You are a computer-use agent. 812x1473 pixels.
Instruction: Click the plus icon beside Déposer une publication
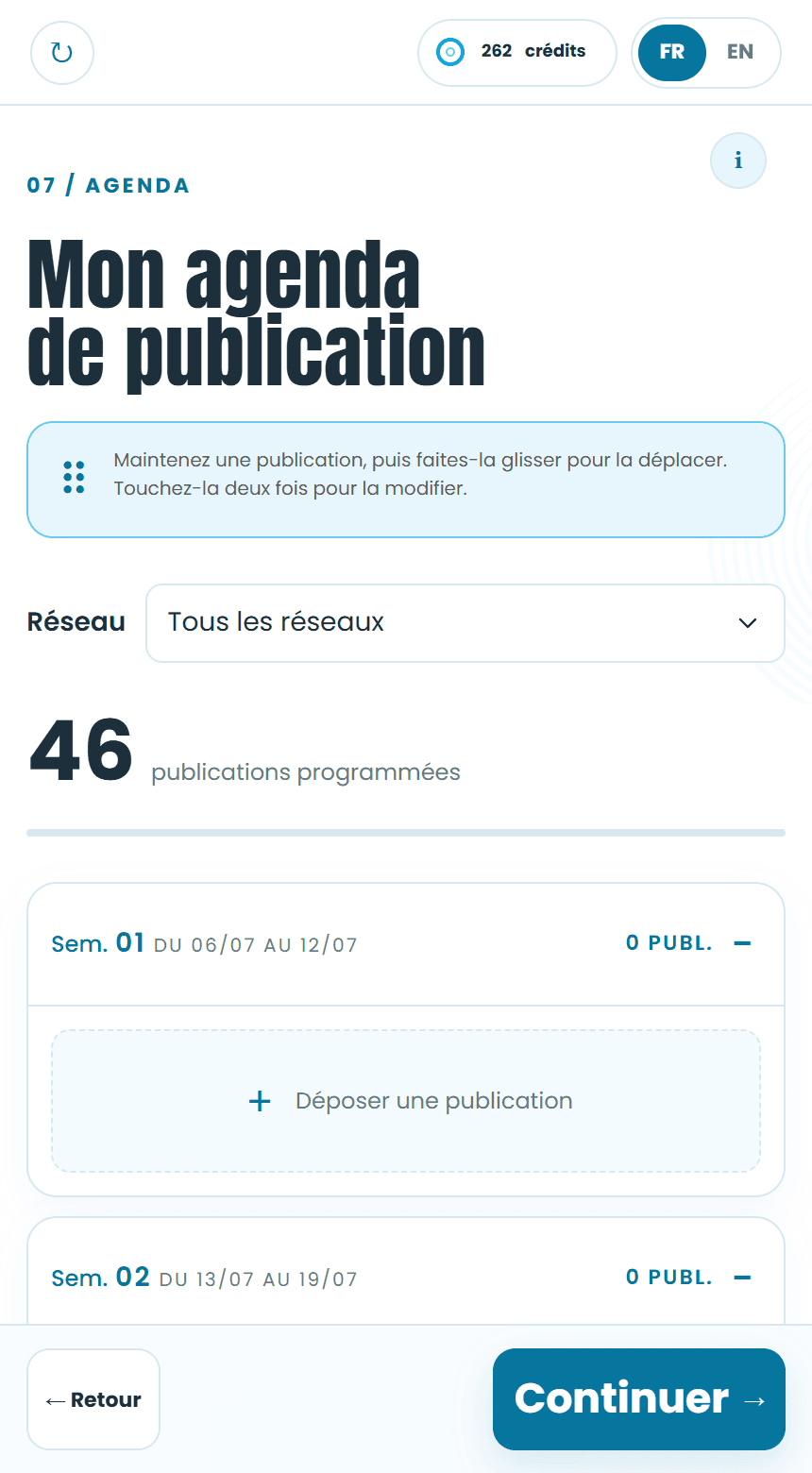pos(260,1101)
